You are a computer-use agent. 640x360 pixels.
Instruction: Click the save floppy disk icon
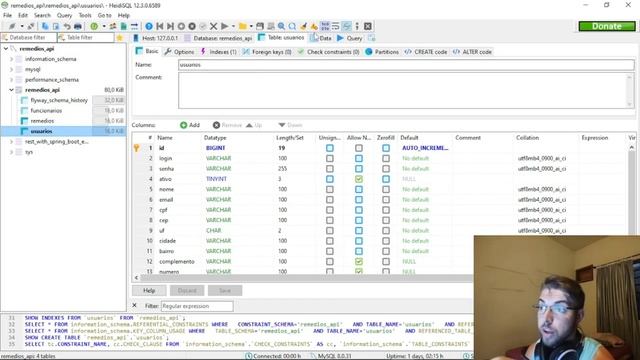tap(260, 26)
